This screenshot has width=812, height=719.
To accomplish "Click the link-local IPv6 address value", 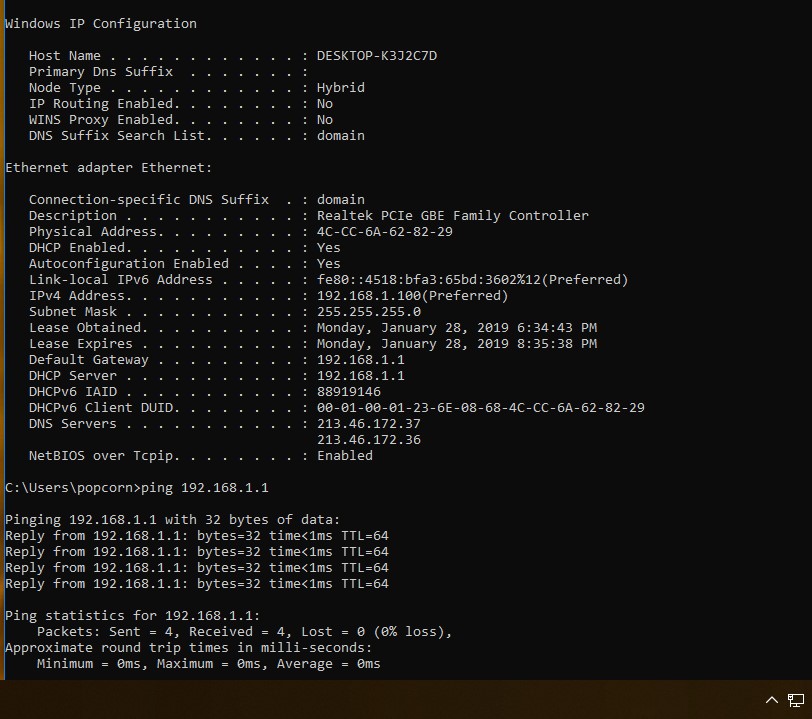I will (x=472, y=280).
